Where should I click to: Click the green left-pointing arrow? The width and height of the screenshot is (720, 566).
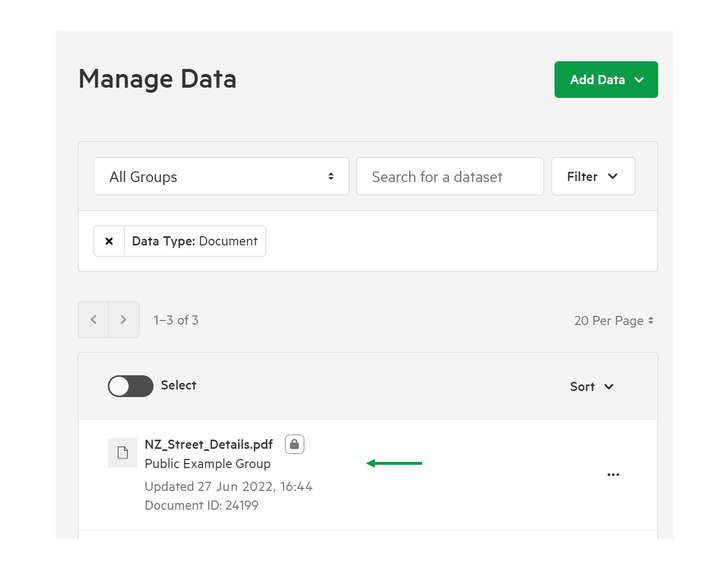click(x=394, y=463)
